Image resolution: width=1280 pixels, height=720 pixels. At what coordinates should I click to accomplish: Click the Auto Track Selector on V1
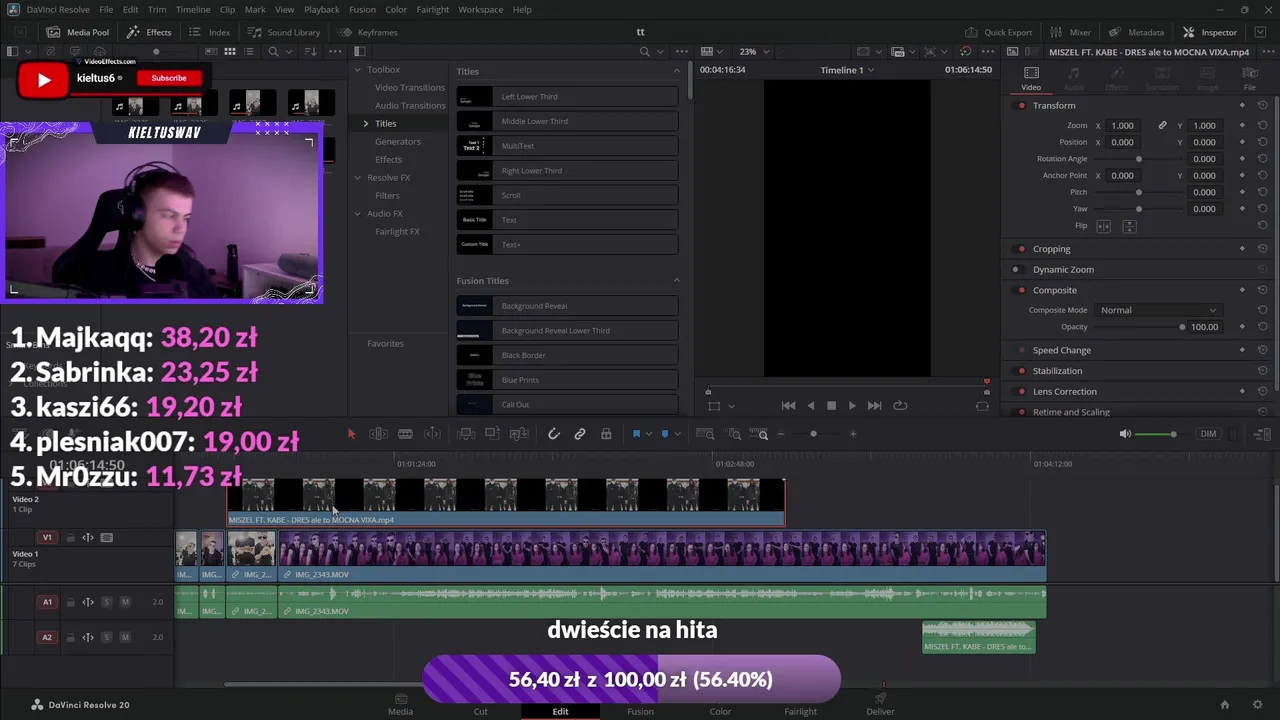[88, 537]
